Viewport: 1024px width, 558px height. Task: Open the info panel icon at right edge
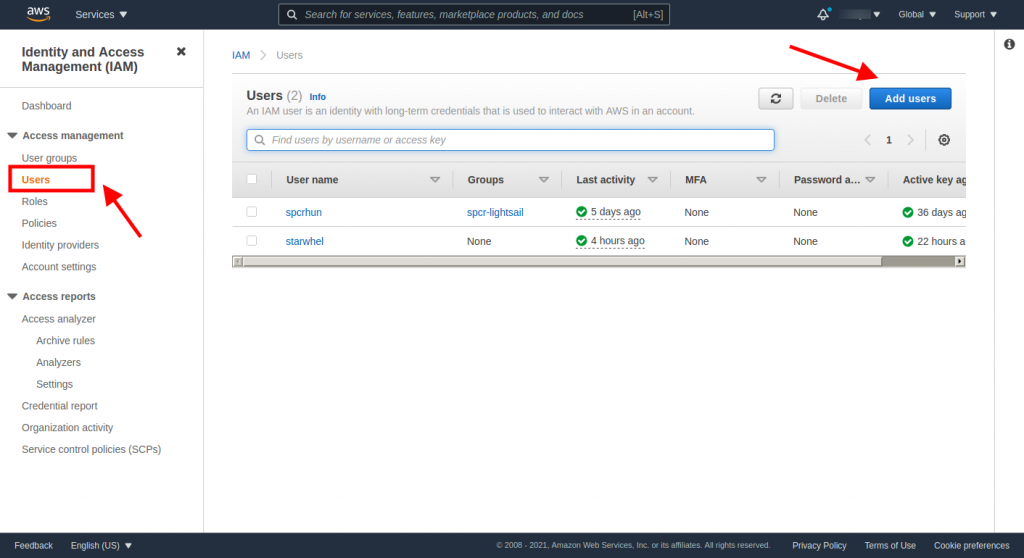(x=1009, y=44)
